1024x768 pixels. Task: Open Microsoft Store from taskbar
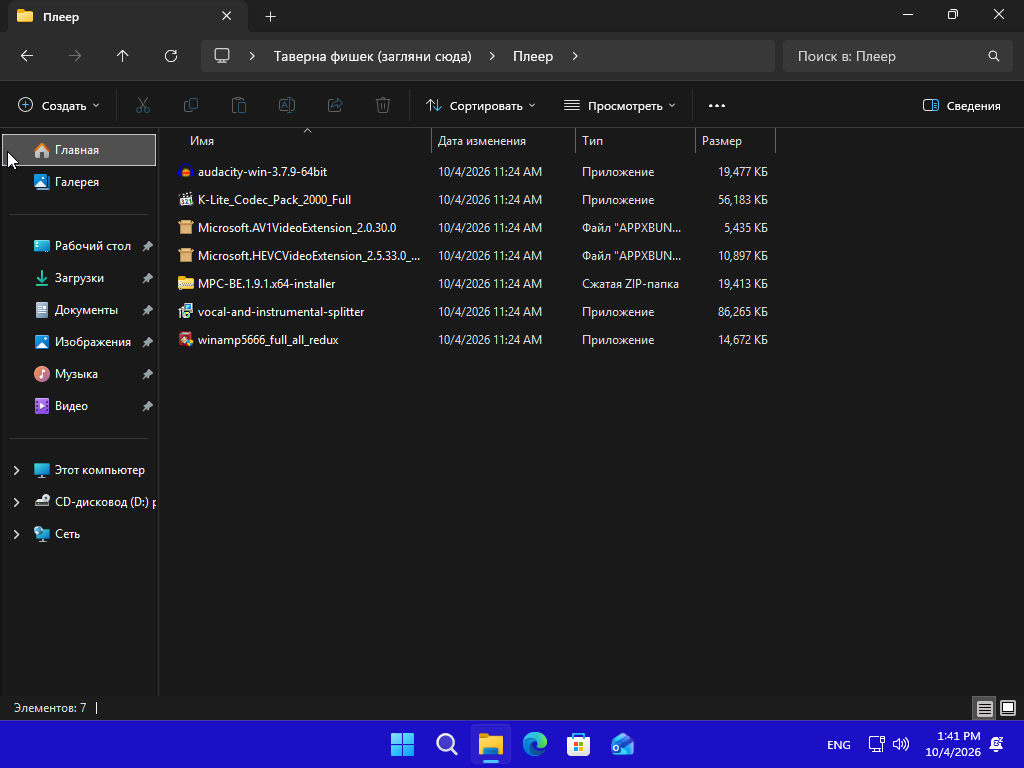point(579,744)
